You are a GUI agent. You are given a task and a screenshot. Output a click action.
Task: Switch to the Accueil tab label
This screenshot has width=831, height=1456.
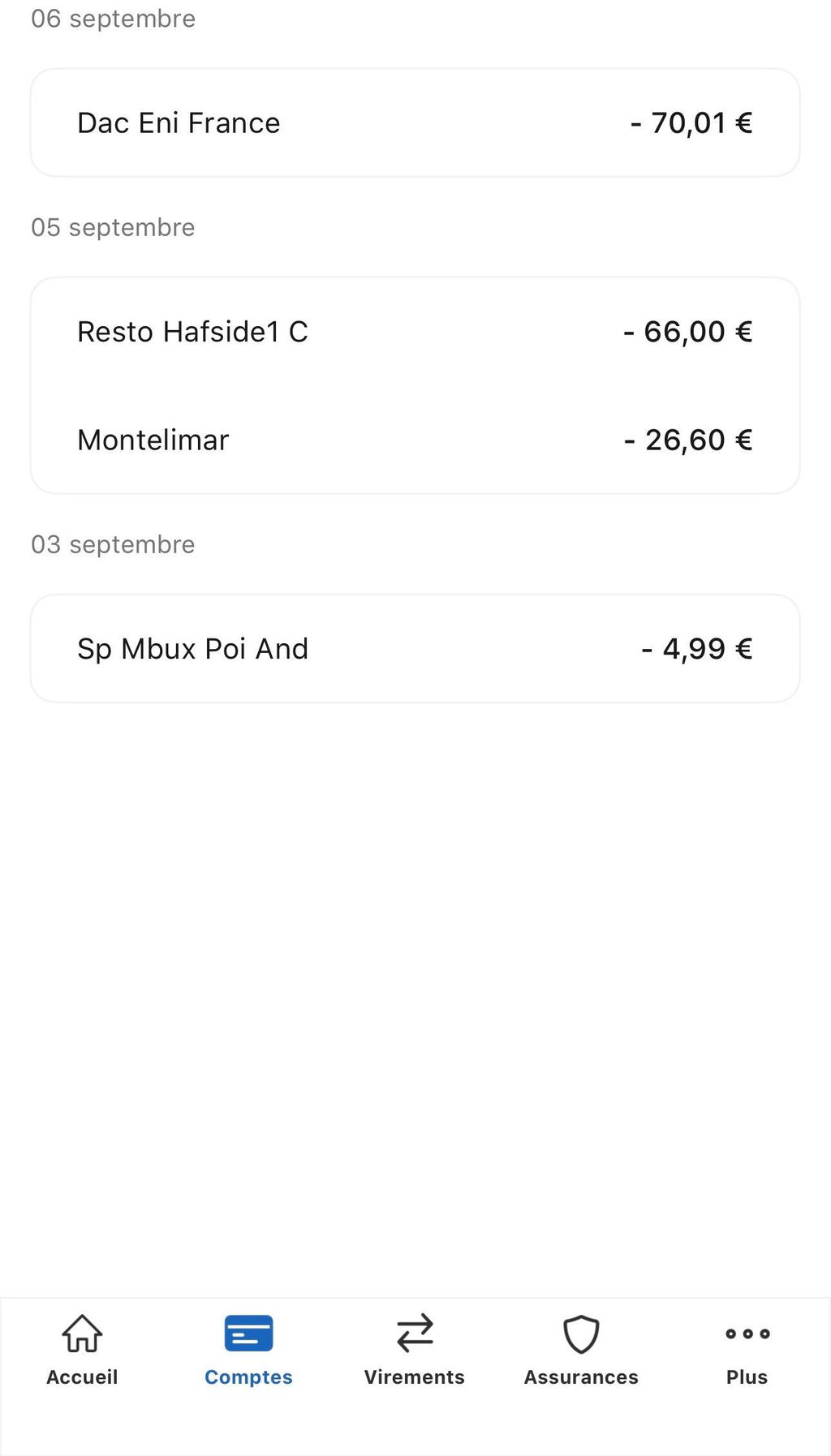(x=82, y=1377)
